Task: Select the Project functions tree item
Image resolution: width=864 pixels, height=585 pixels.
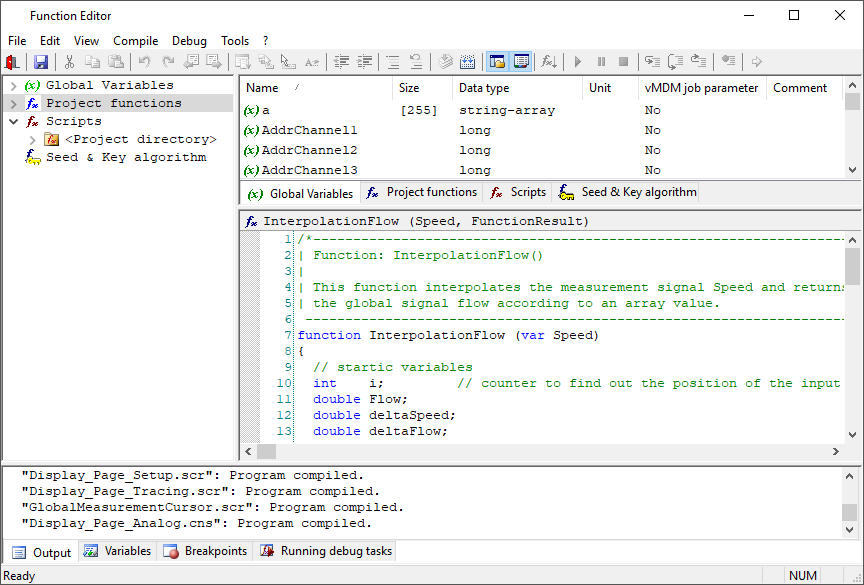Action: coord(114,104)
